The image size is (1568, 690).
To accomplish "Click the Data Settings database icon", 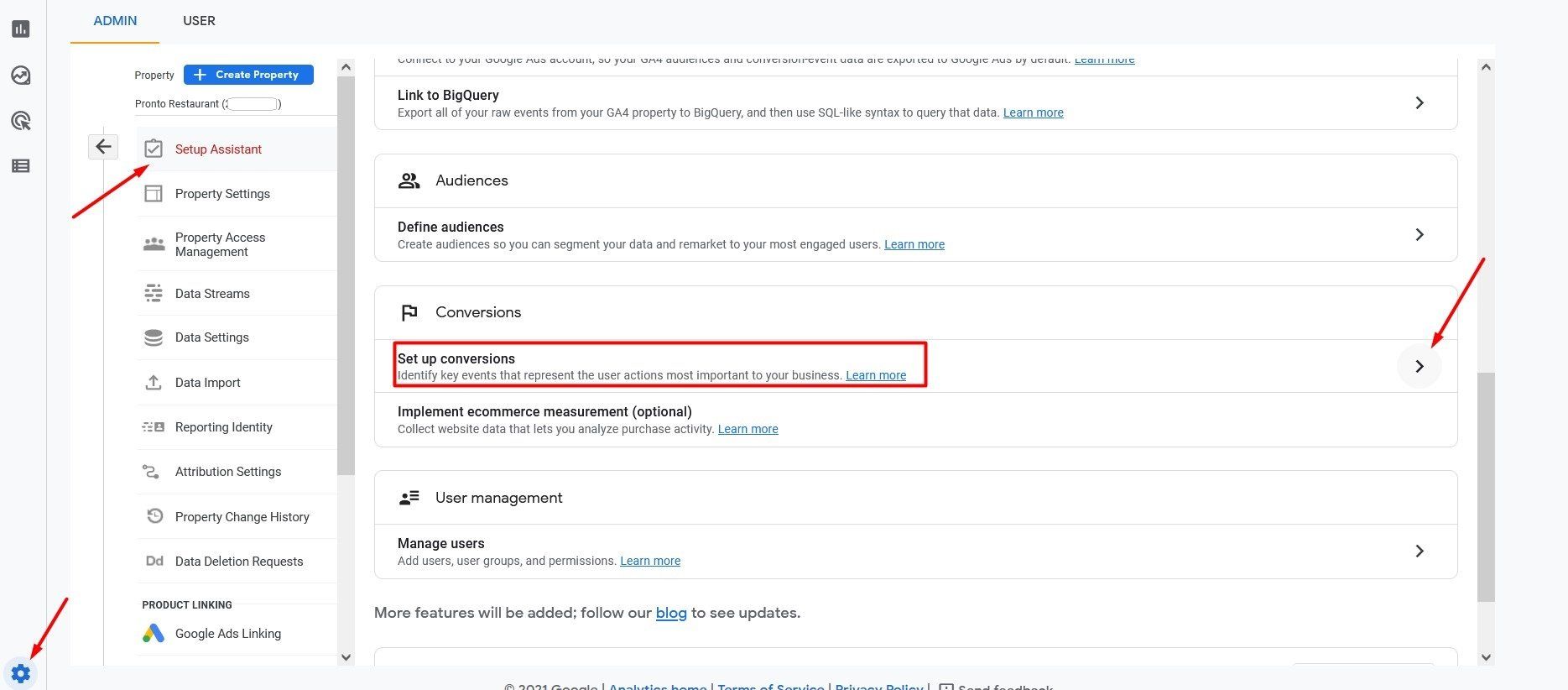I will coord(154,337).
